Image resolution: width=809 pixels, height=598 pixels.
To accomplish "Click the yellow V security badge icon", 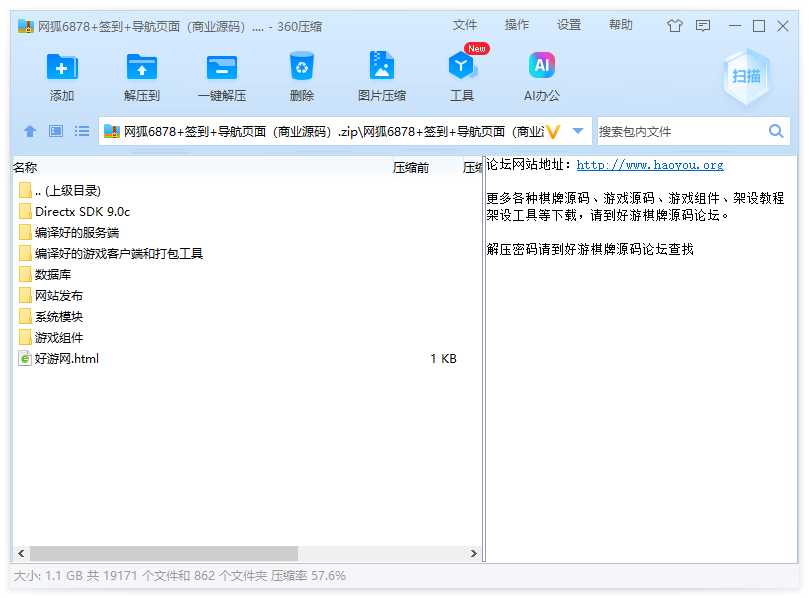I will click(553, 132).
